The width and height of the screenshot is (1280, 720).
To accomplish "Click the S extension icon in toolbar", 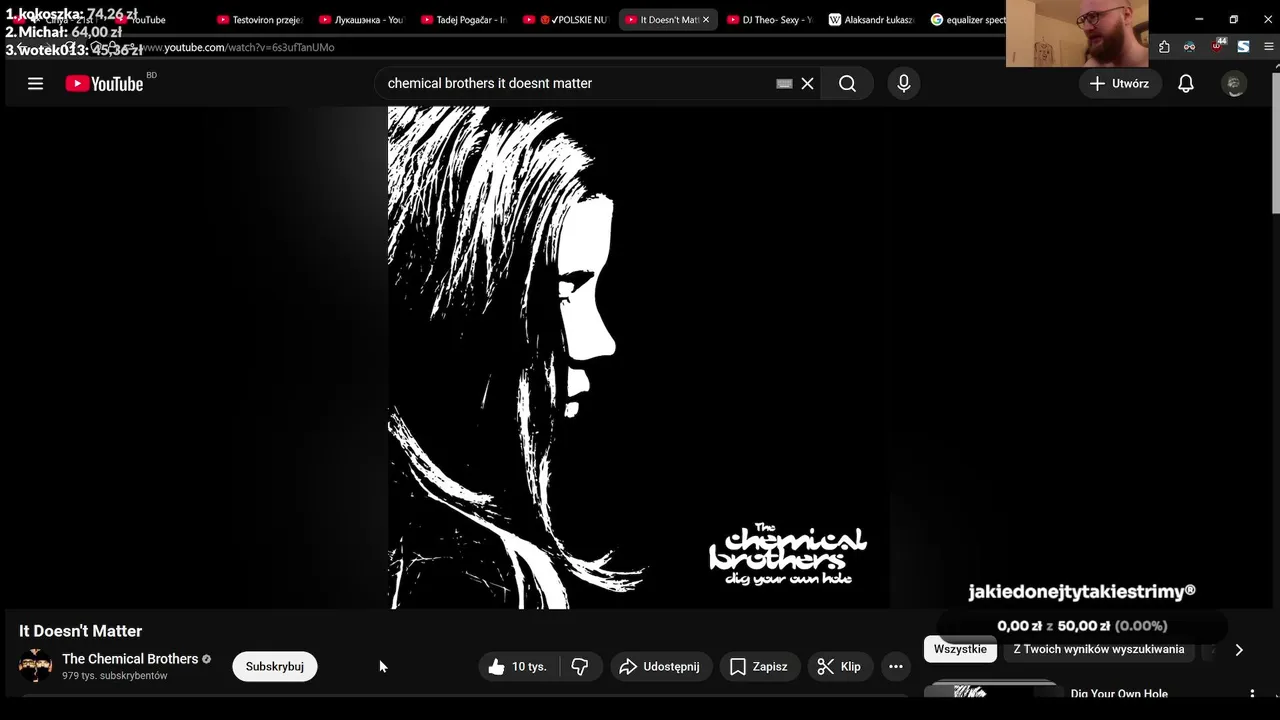I will (1243, 47).
